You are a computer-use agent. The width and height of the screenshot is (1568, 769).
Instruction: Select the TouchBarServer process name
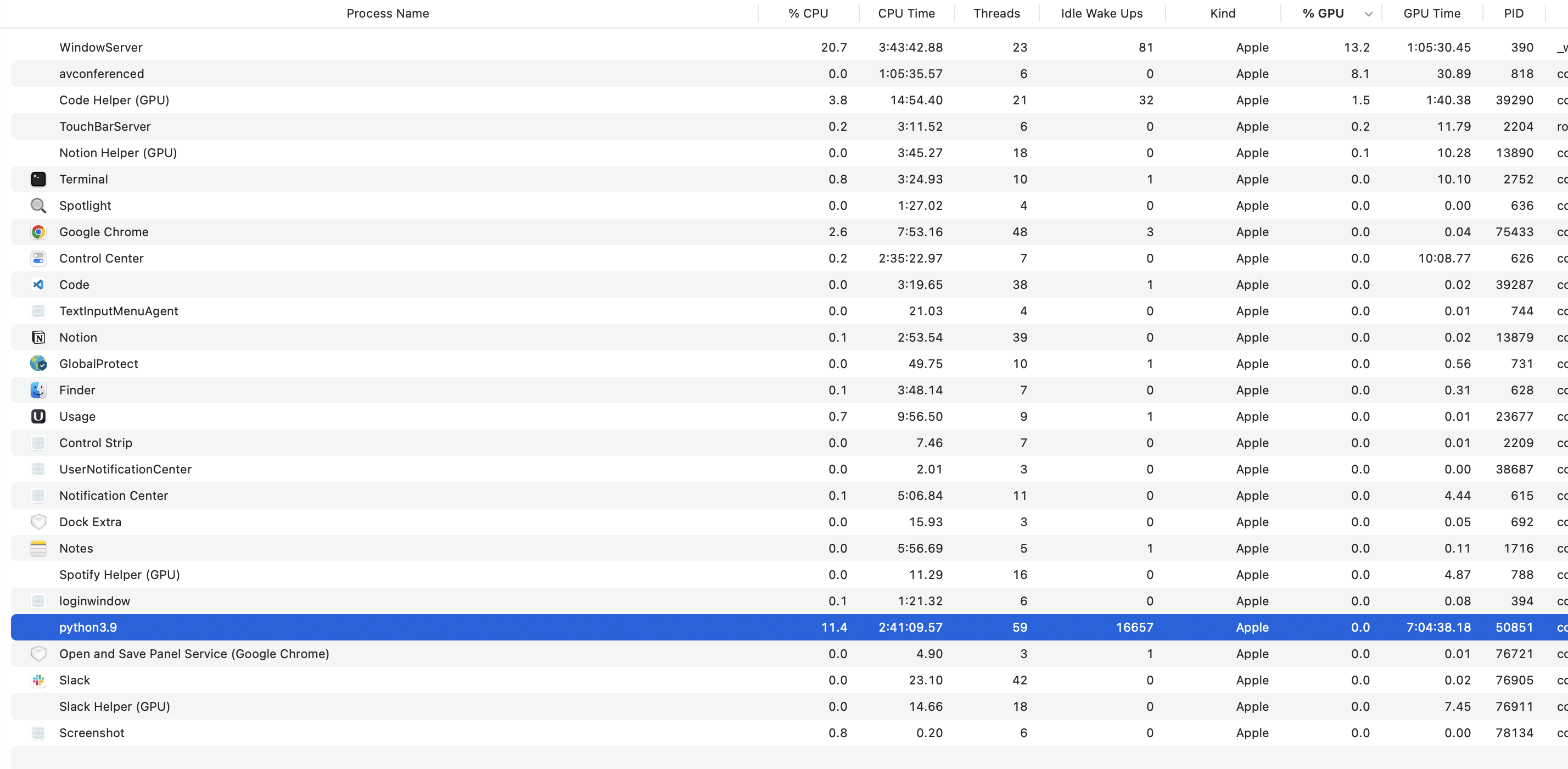[105, 127]
